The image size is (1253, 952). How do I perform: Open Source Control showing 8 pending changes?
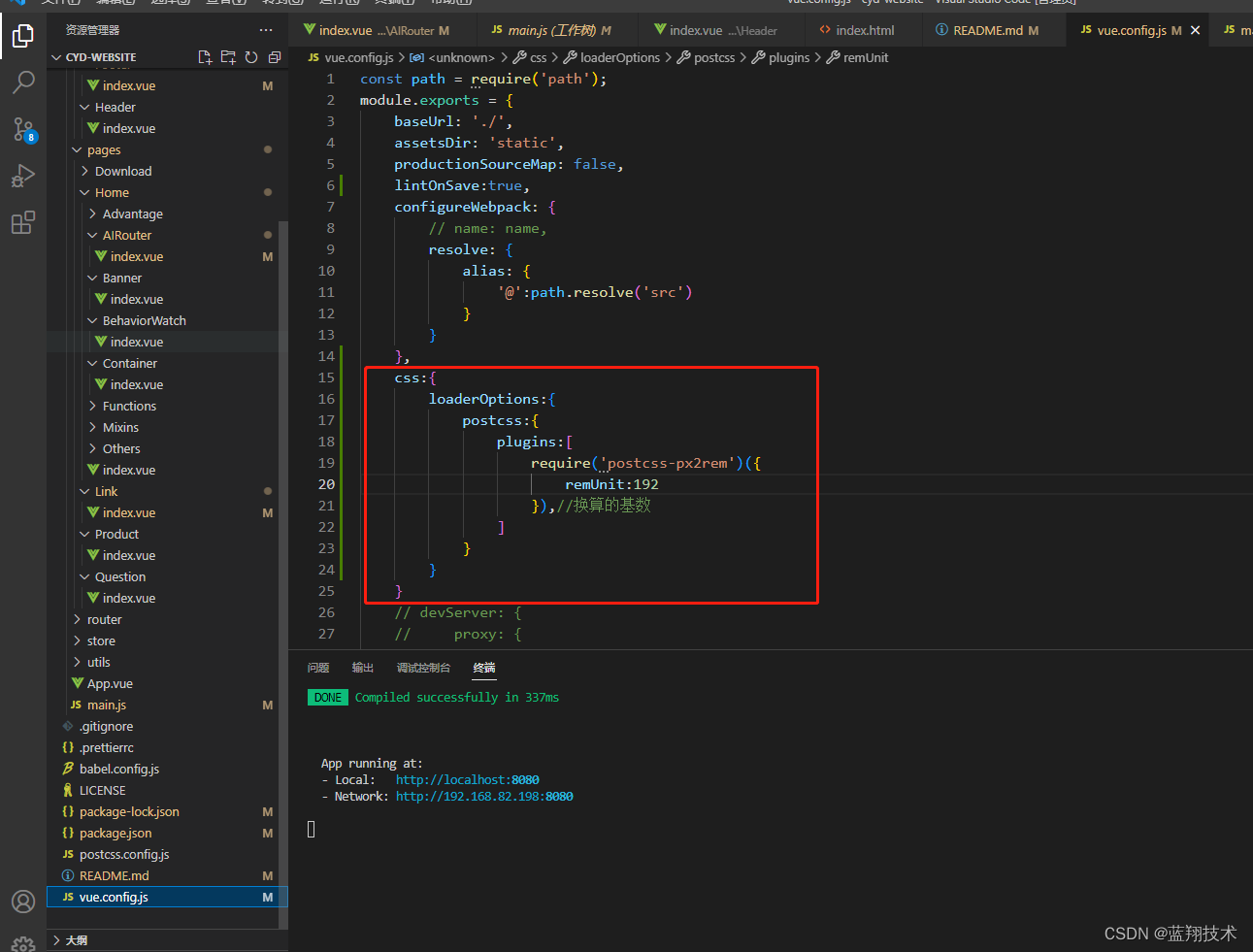click(23, 129)
